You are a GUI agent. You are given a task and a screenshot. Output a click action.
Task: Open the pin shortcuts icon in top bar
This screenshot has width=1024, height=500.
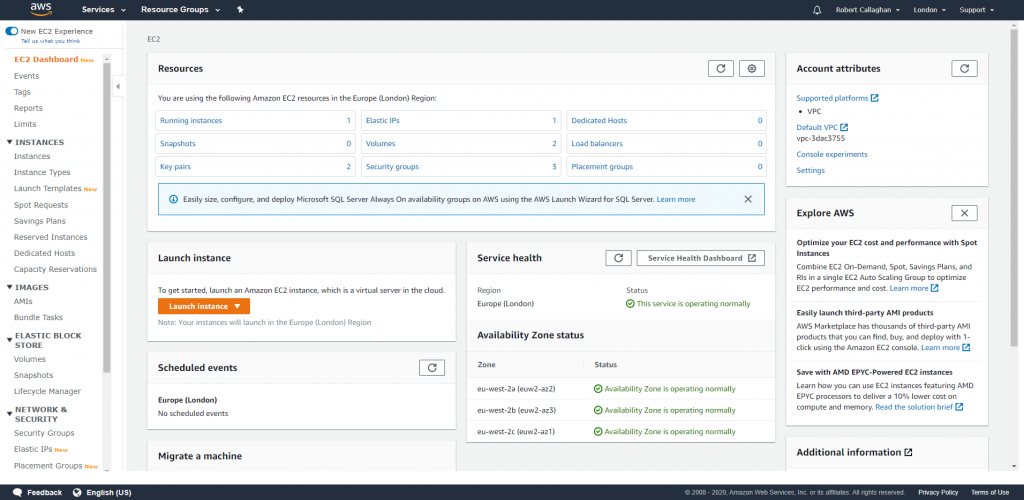point(240,10)
